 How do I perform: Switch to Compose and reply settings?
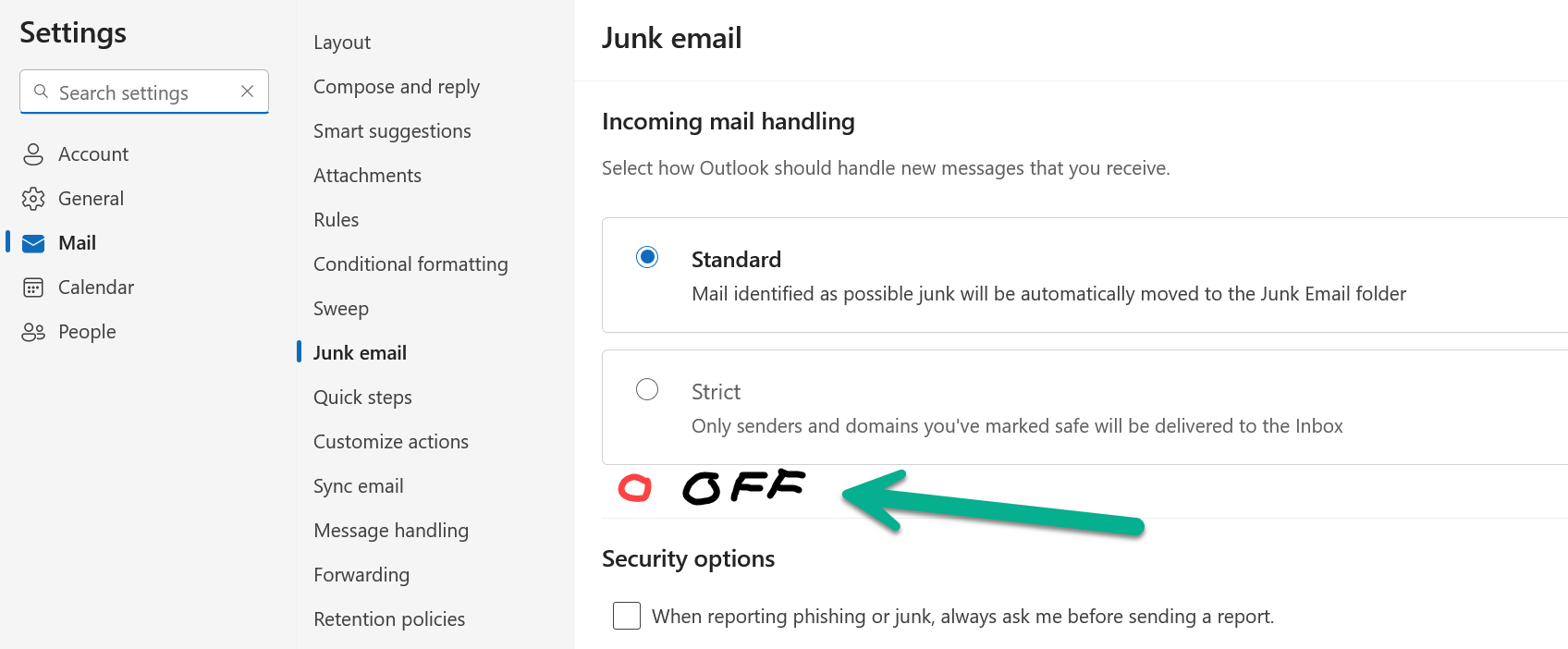[x=397, y=86]
